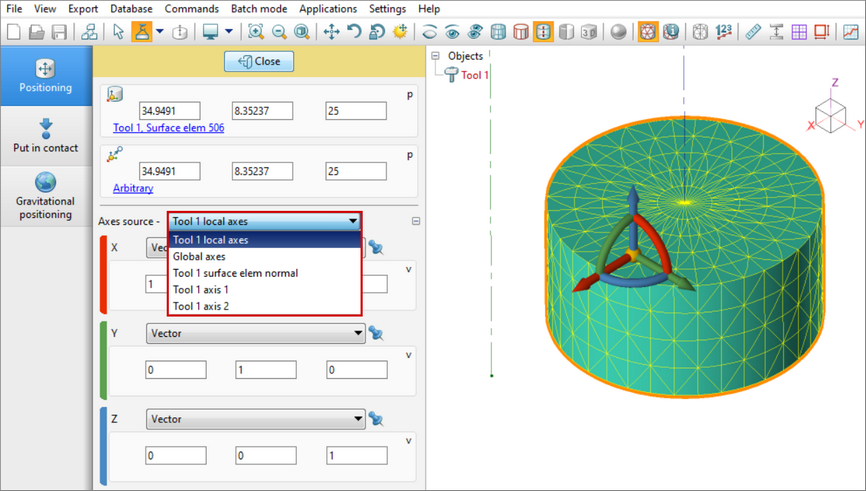Click the Tool 1, Surface elem 506 link
The width and height of the screenshot is (866, 491).
point(168,128)
